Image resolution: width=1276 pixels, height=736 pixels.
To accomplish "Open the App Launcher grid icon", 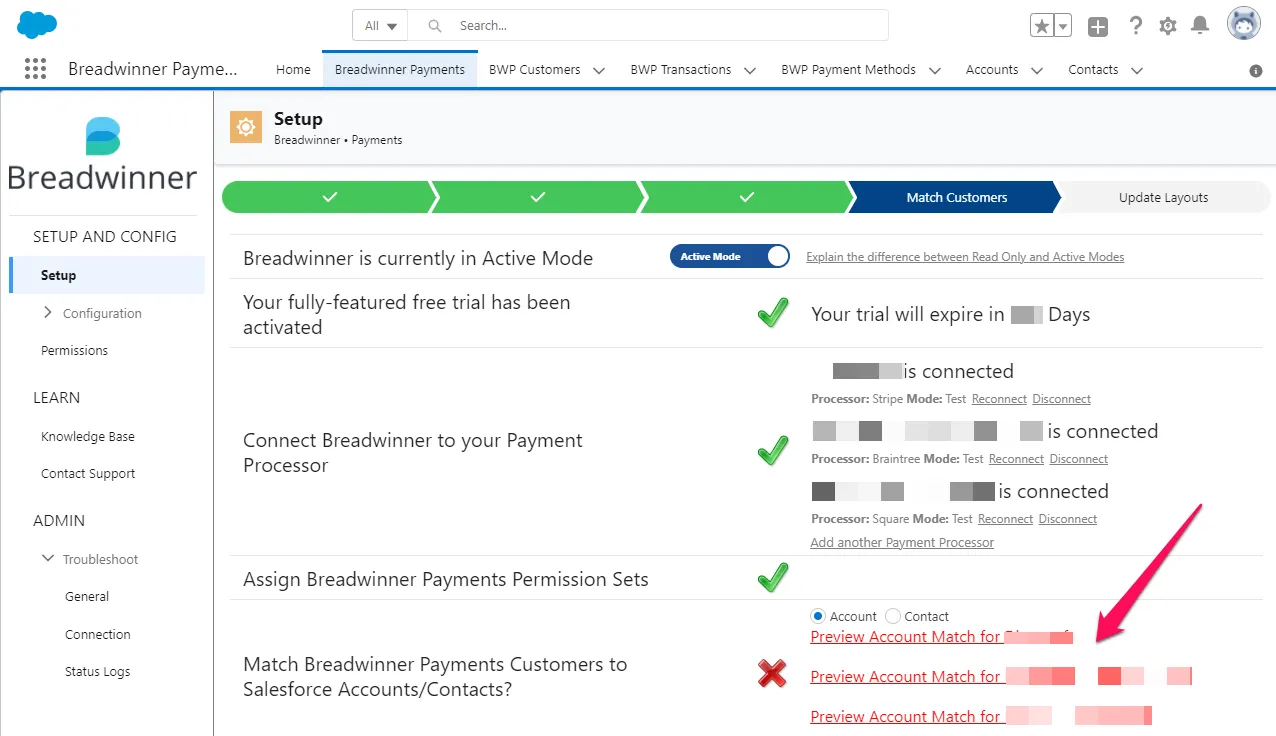I will [x=35, y=69].
